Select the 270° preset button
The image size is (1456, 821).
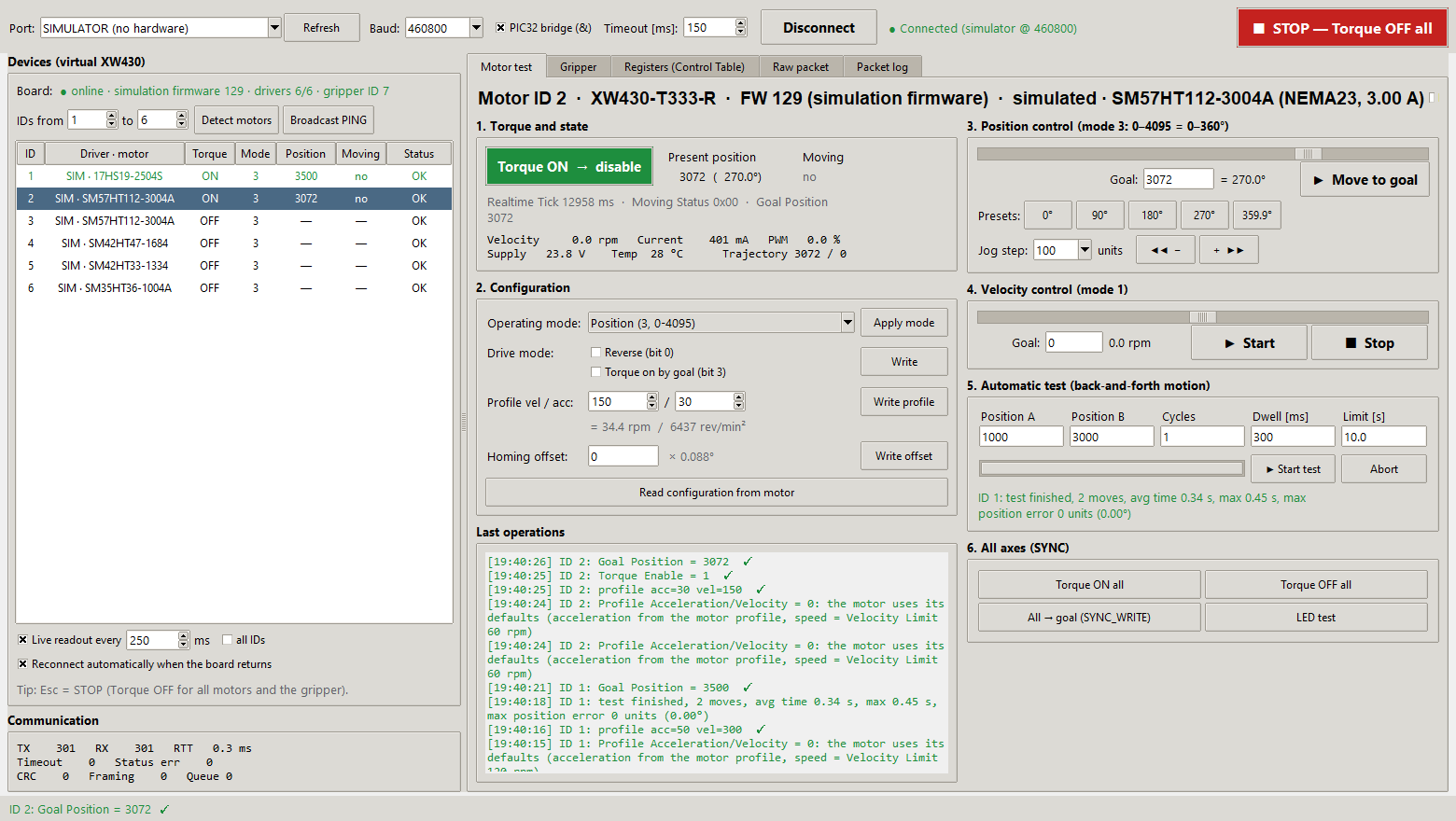1204,216
